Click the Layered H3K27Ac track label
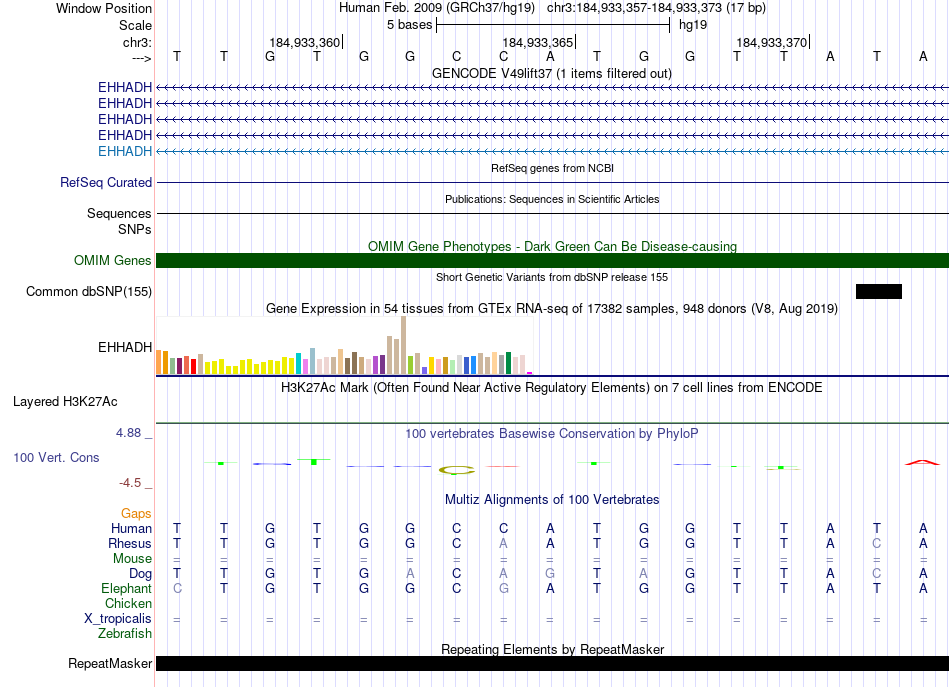The height and width of the screenshot is (687, 950). (x=65, y=402)
